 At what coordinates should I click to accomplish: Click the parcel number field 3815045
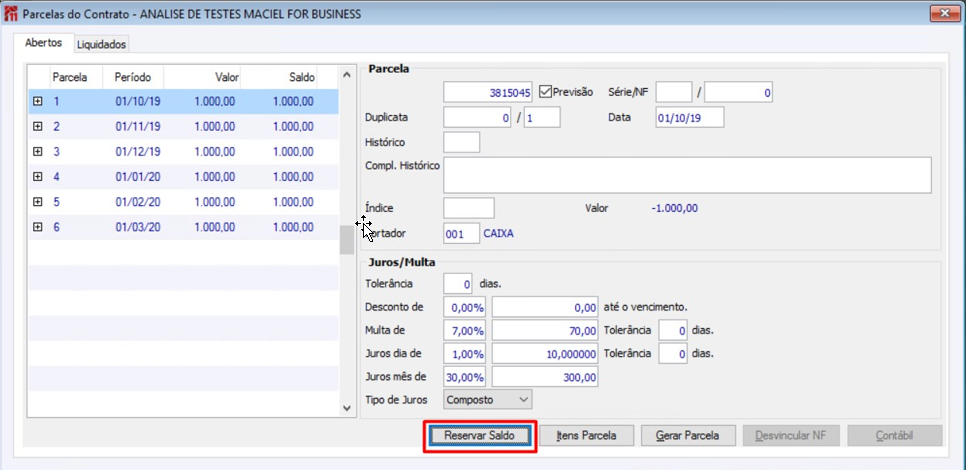pos(488,93)
